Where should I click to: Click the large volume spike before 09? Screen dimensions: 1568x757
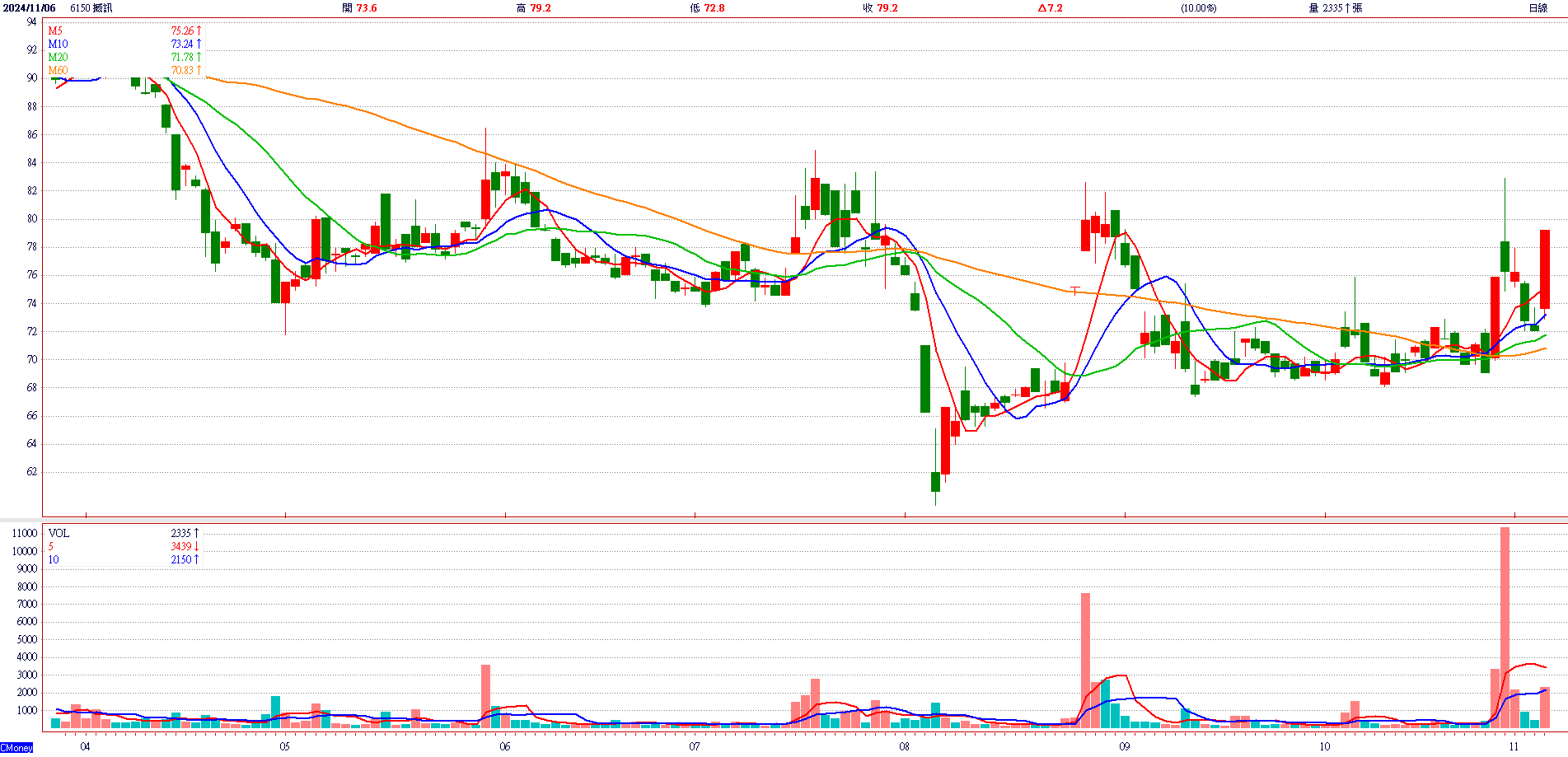tap(1085, 659)
